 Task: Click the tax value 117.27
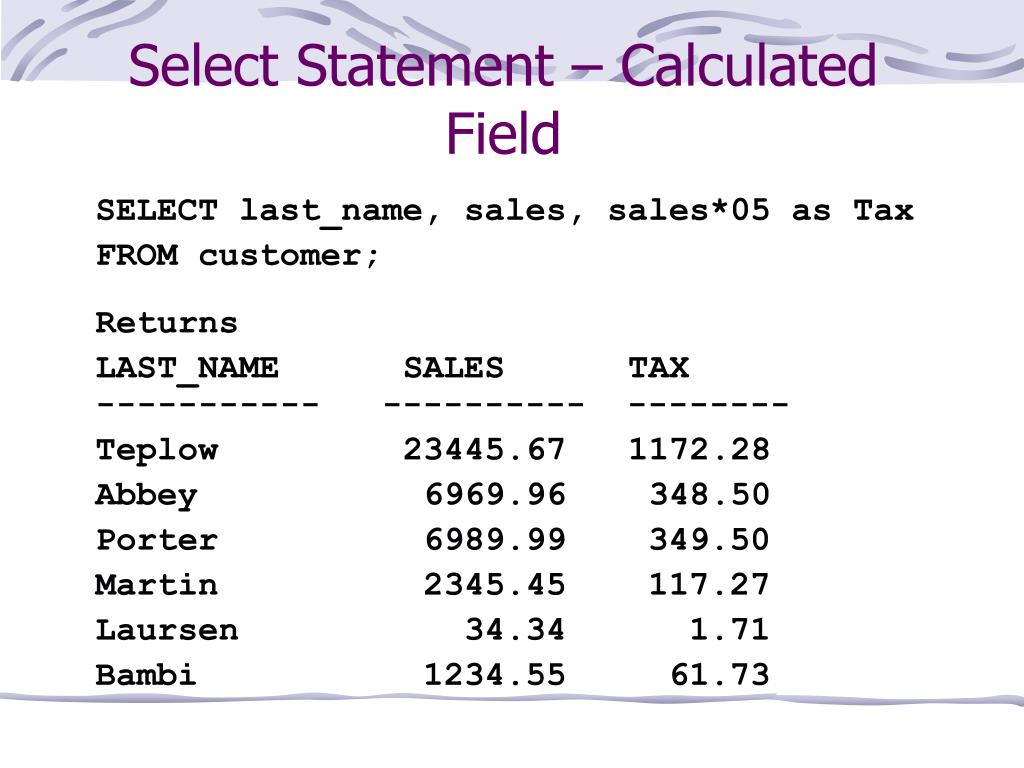pyautogui.click(x=709, y=584)
